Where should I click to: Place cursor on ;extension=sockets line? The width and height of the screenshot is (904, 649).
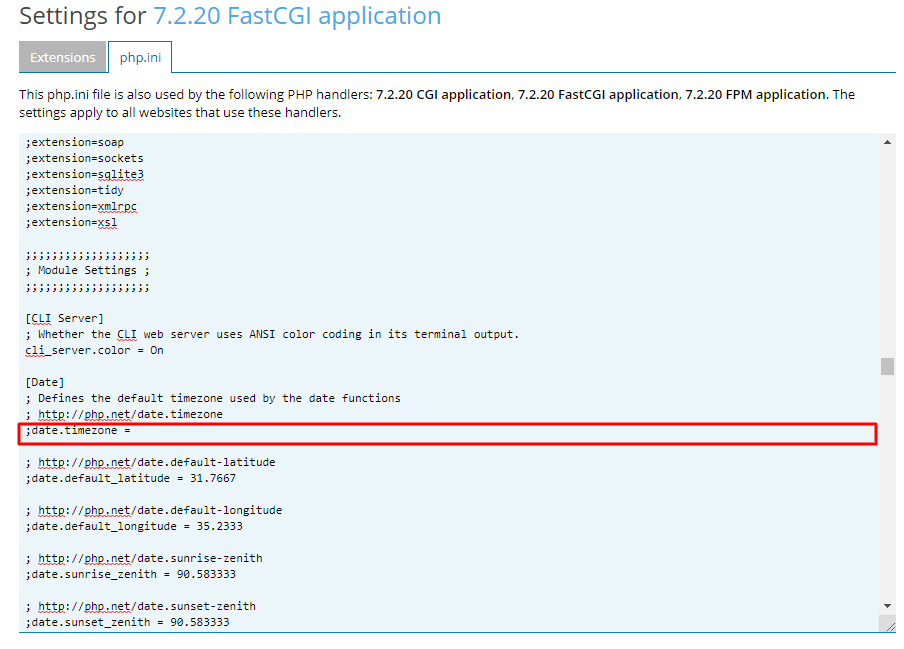click(85, 158)
